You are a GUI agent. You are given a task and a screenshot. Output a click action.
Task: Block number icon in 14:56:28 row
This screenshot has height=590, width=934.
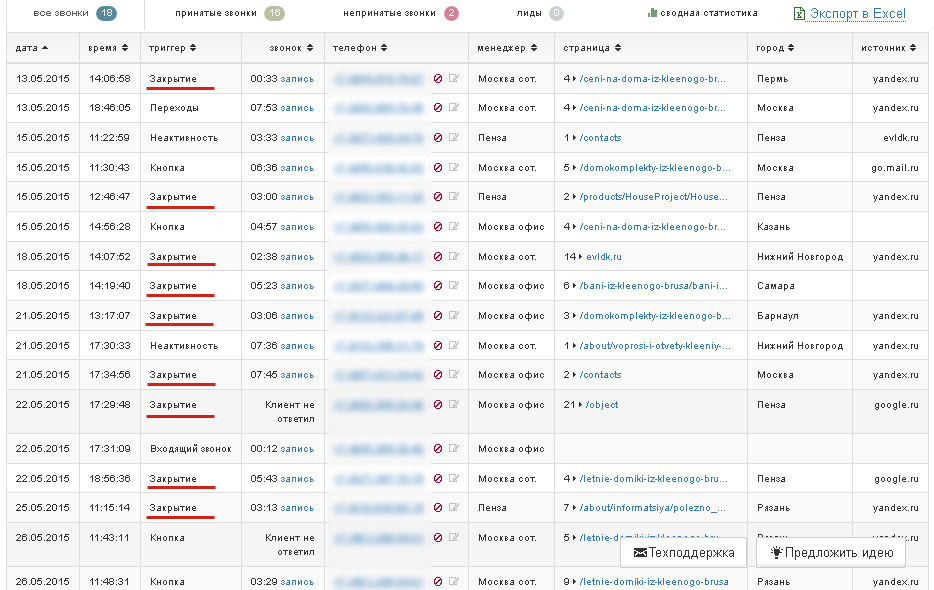438,227
